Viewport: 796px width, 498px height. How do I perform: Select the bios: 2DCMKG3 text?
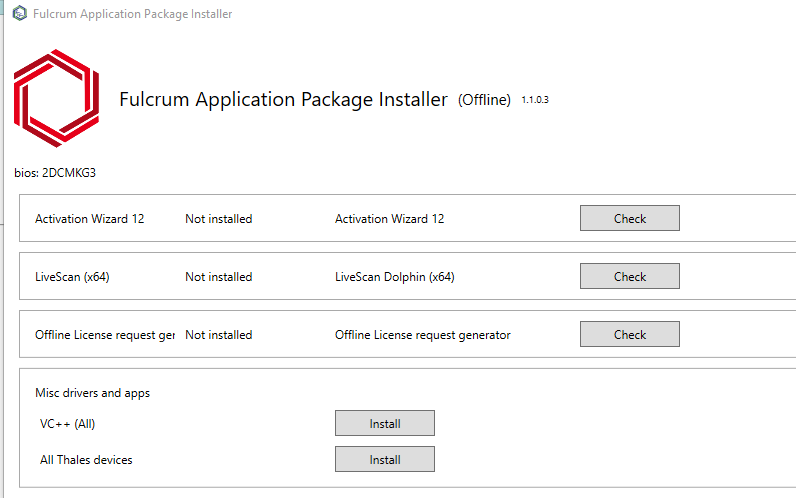point(55,173)
